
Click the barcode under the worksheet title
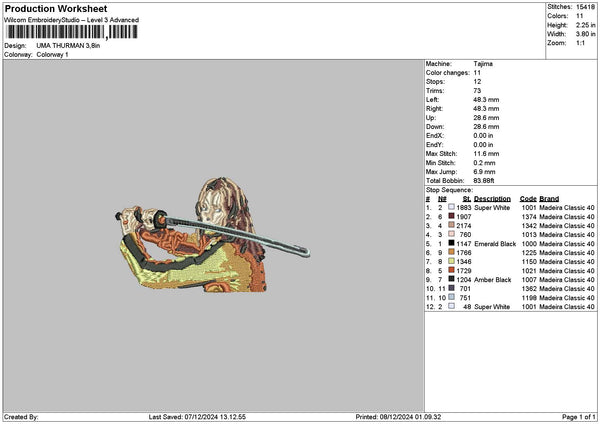point(72,32)
